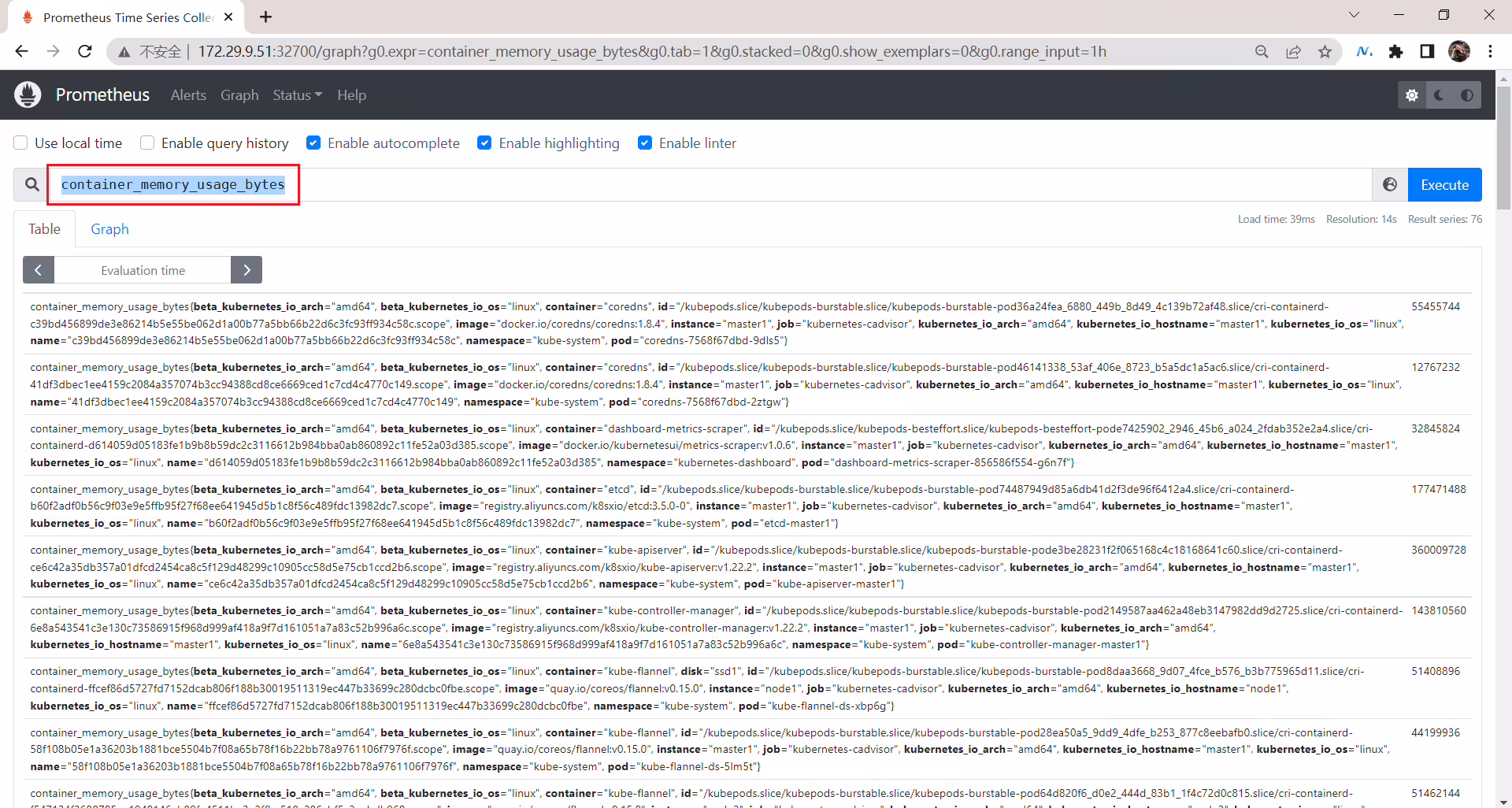This screenshot has width=1512, height=808.
Task: Select the light theme sun icon
Action: click(1412, 95)
